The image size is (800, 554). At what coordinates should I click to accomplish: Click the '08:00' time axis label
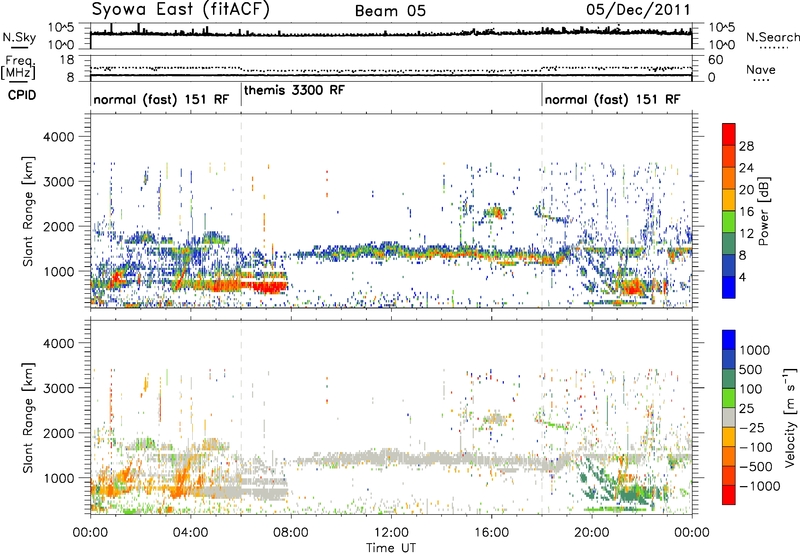(291, 533)
